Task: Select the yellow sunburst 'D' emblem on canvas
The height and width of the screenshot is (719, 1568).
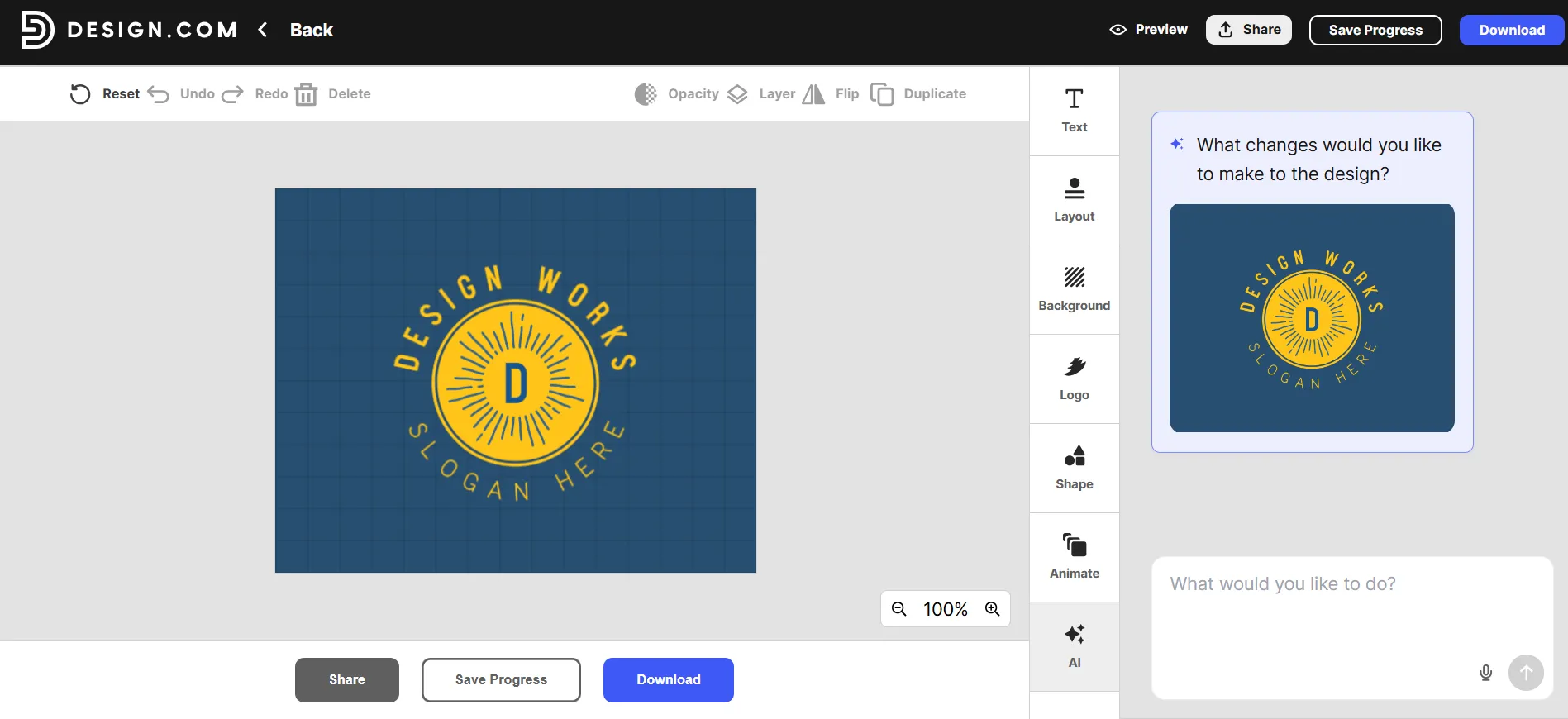Action: [x=516, y=383]
